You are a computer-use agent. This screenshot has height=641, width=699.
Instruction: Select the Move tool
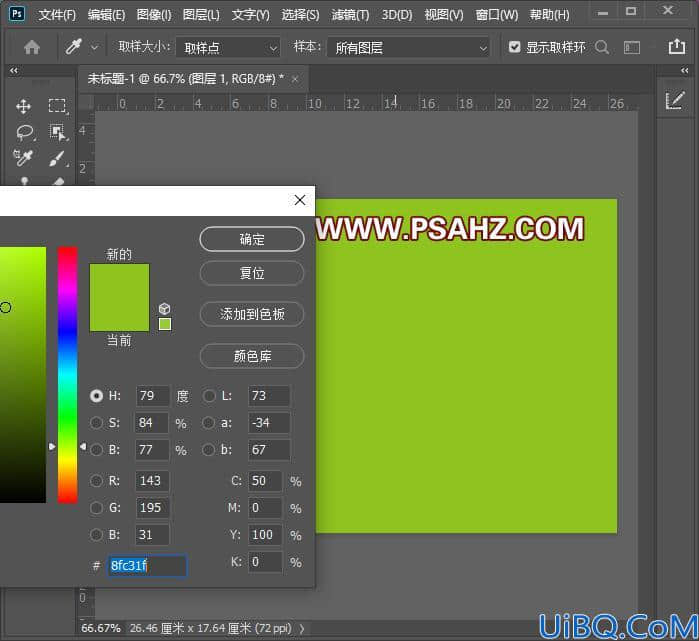coord(23,106)
